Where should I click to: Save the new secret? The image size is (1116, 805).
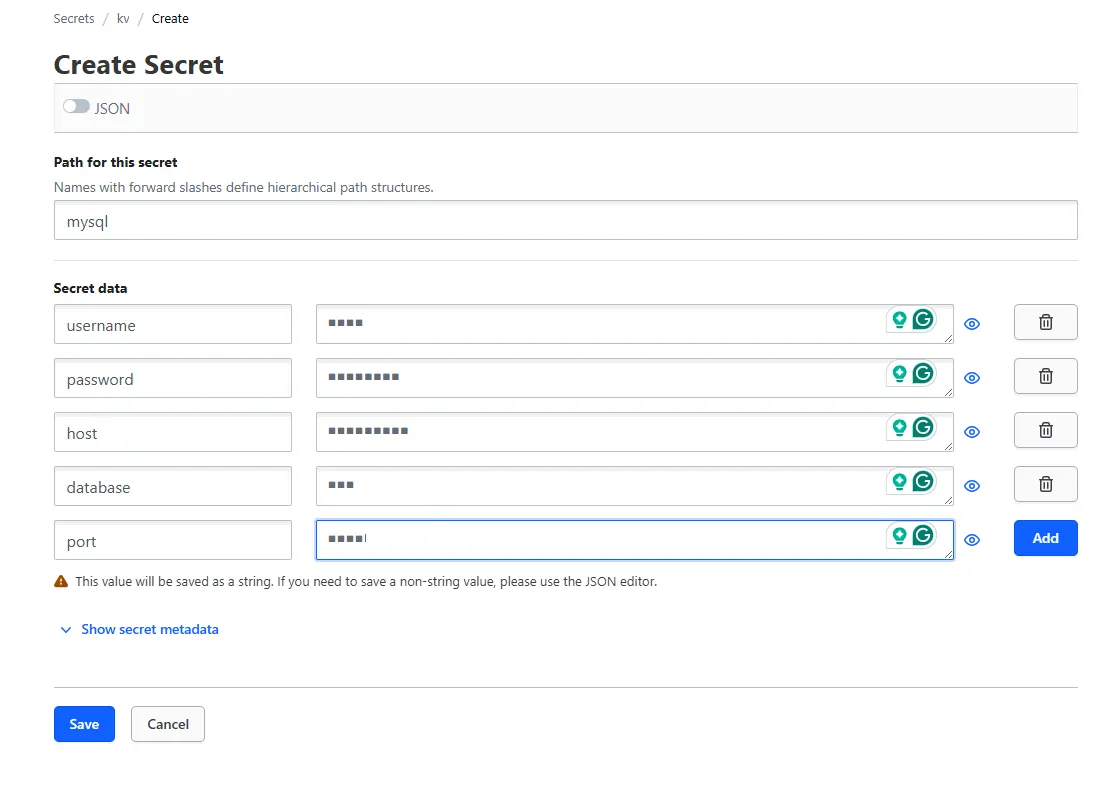pos(84,724)
